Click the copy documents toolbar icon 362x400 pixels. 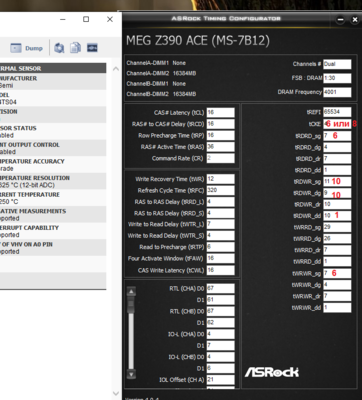point(75,48)
